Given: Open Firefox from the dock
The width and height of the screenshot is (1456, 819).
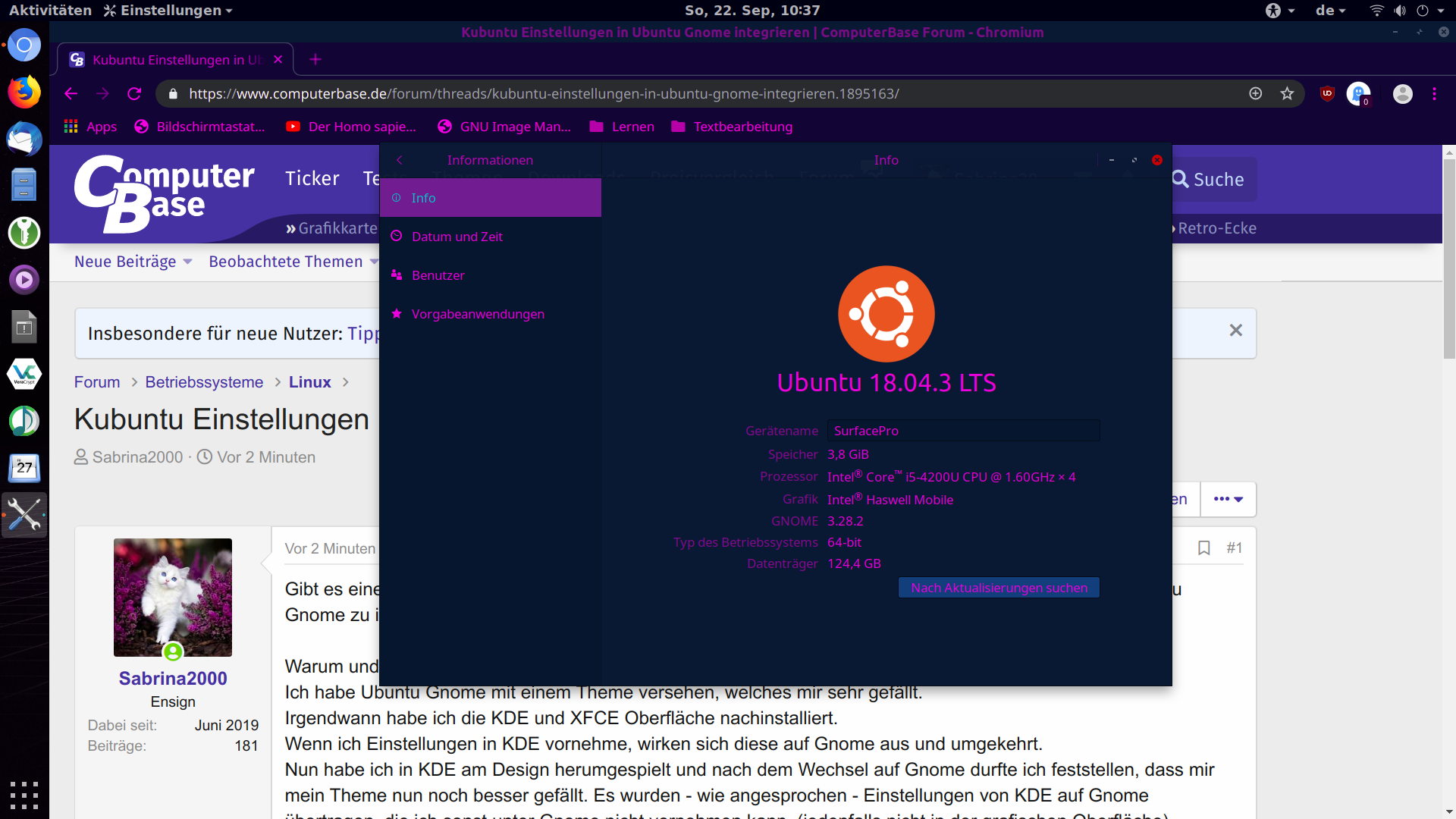Looking at the screenshot, I should point(24,93).
